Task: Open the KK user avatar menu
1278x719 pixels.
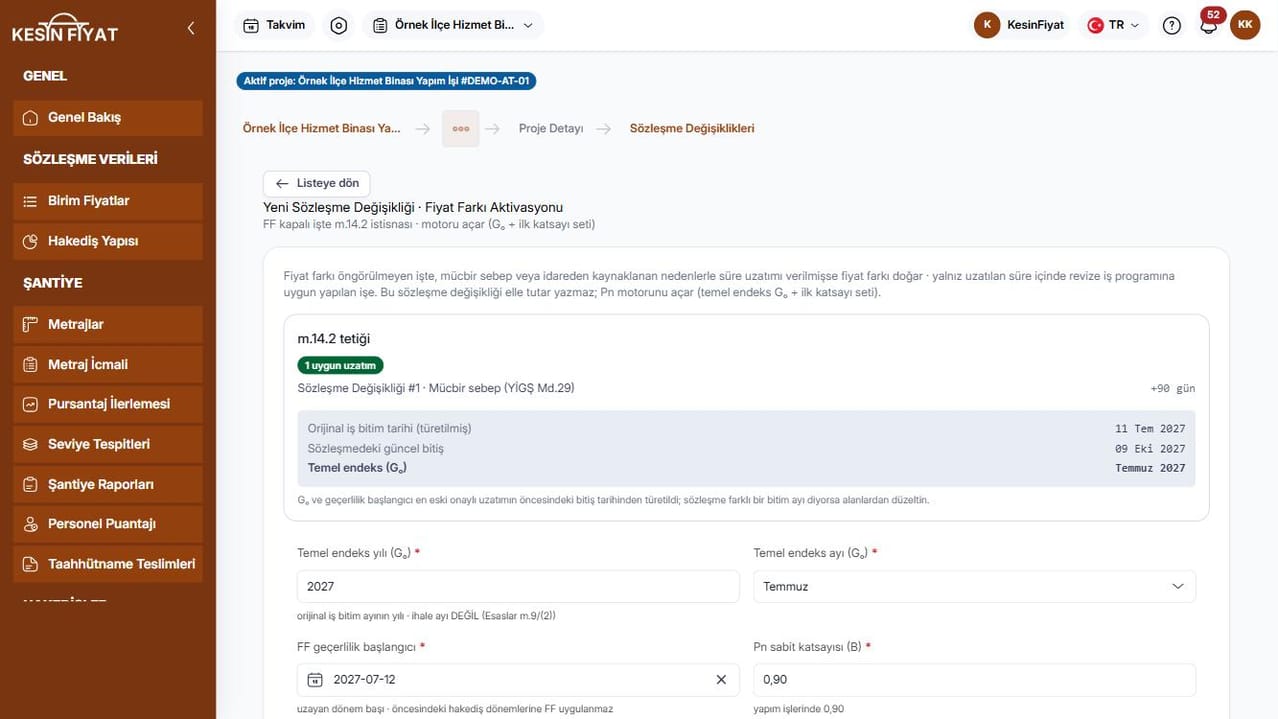Action: [1245, 25]
